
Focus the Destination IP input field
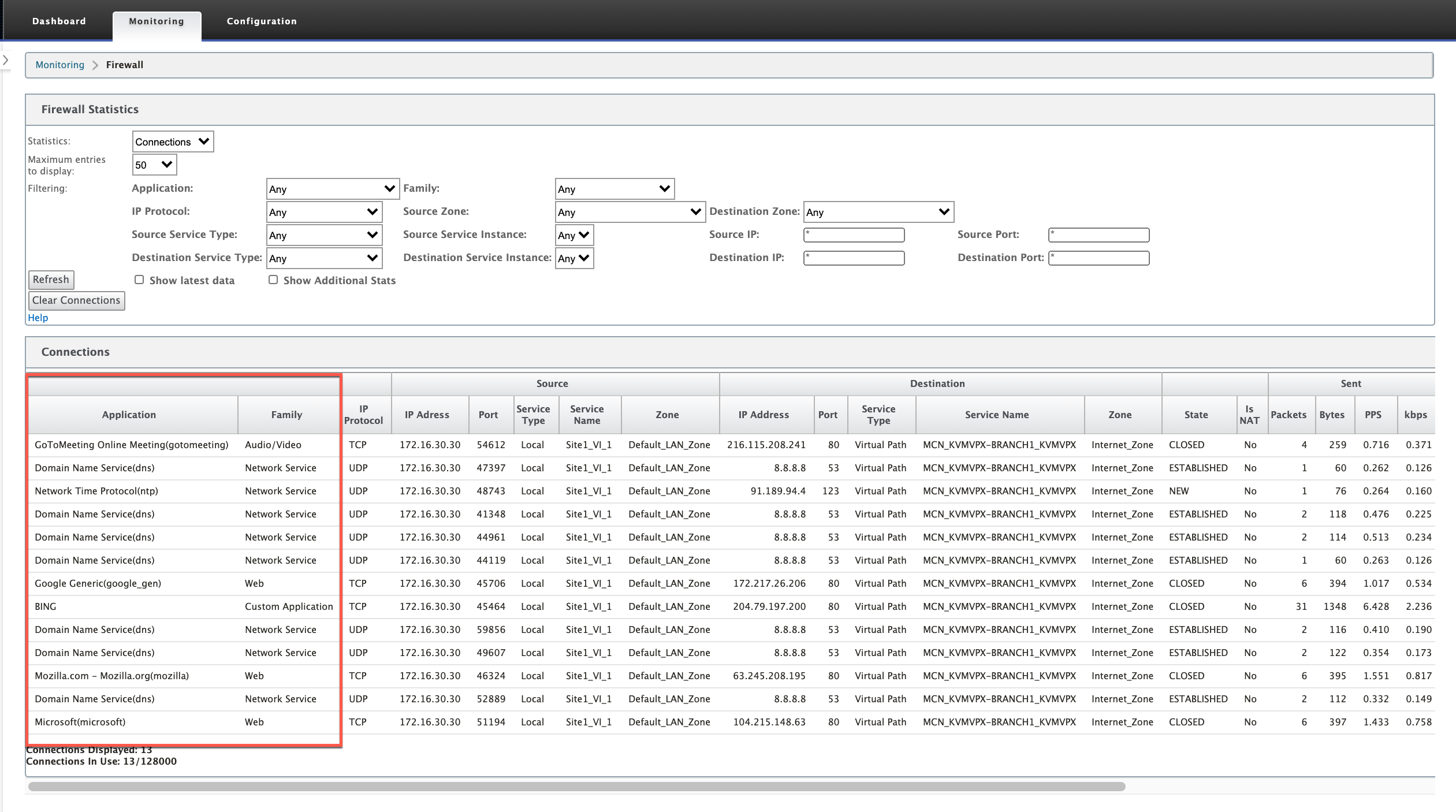pyautogui.click(x=854, y=258)
